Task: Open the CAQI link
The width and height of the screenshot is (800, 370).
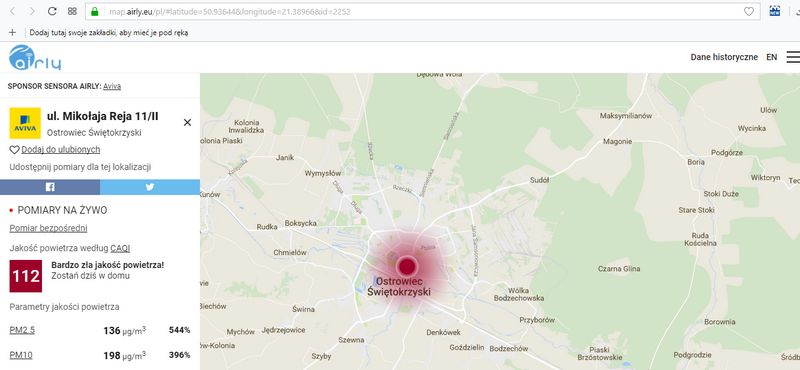Action: tap(120, 249)
